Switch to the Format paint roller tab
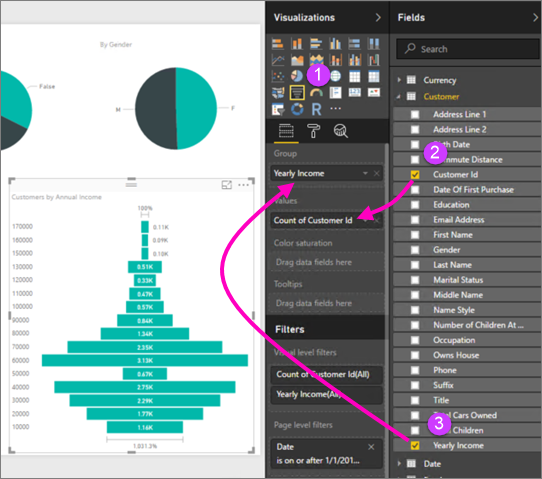 click(313, 131)
